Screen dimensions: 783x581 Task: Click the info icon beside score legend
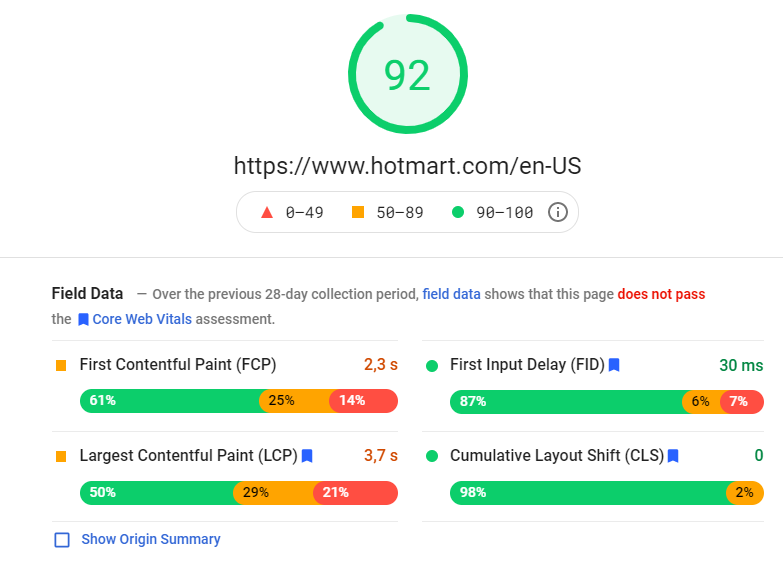point(558,212)
